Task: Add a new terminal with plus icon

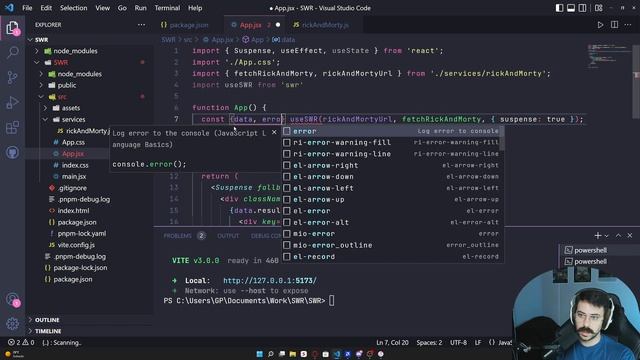Action: [598, 236]
